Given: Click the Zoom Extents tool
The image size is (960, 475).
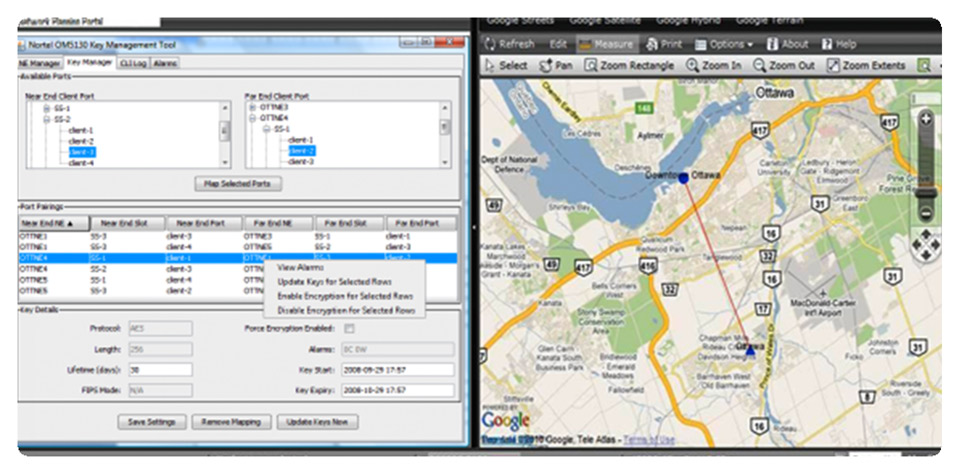Looking at the screenshot, I should pyautogui.click(x=866, y=65).
